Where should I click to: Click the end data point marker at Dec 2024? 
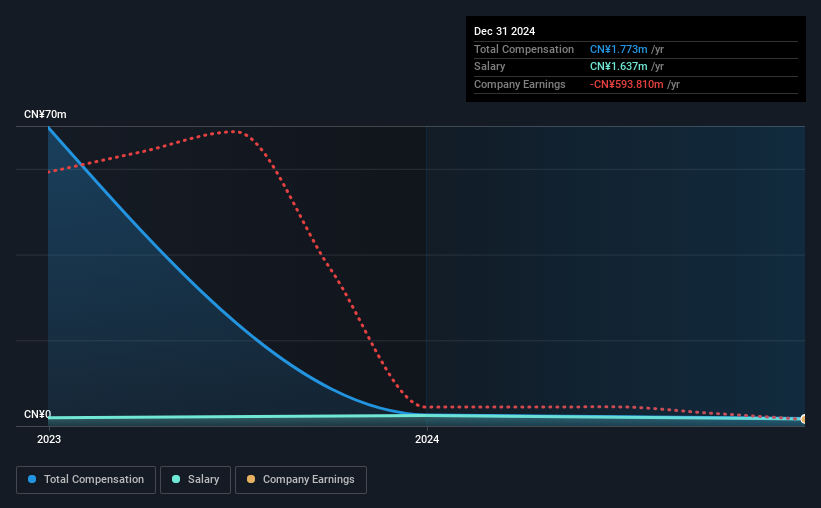click(x=804, y=419)
